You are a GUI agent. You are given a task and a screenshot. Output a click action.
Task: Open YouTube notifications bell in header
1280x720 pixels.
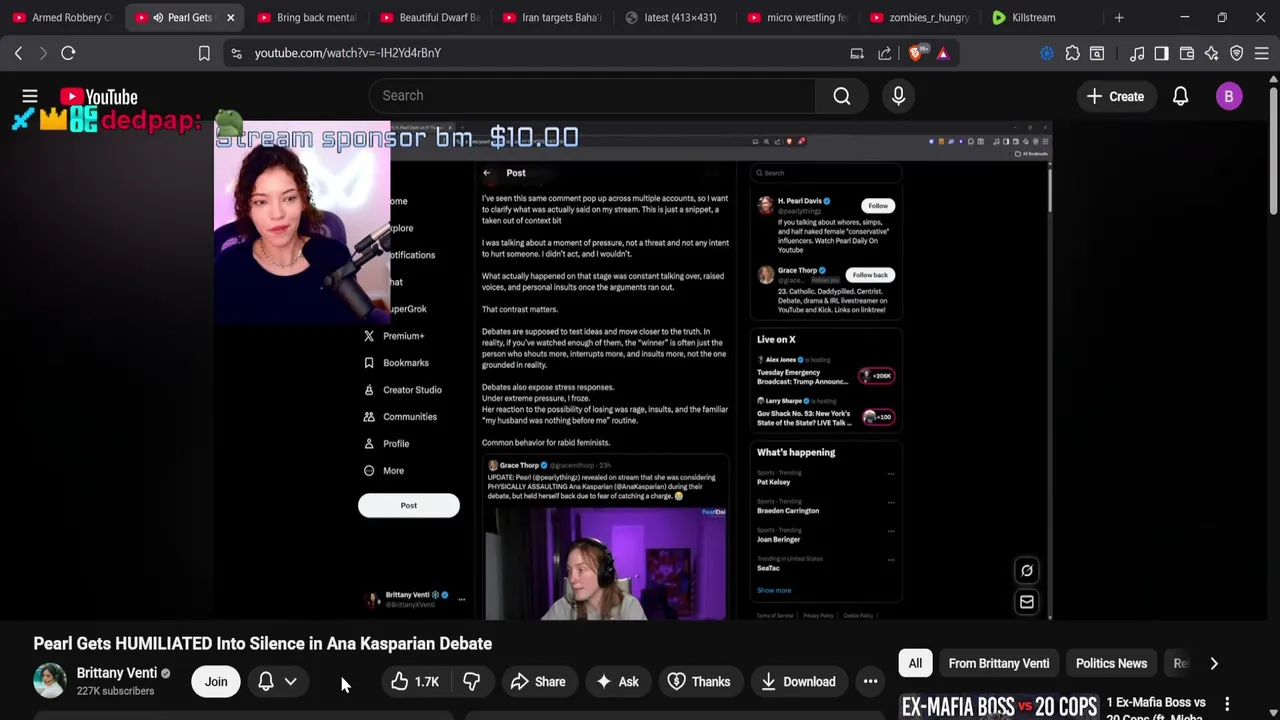[x=1180, y=96]
